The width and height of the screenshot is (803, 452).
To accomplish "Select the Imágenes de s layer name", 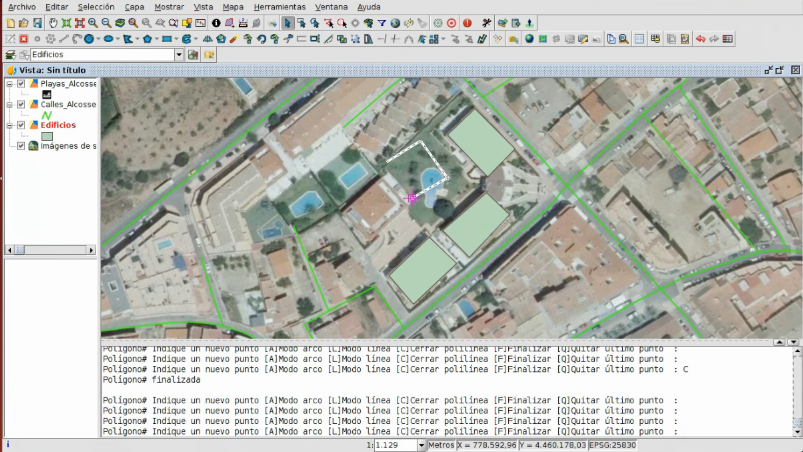I will [x=68, y=146].
